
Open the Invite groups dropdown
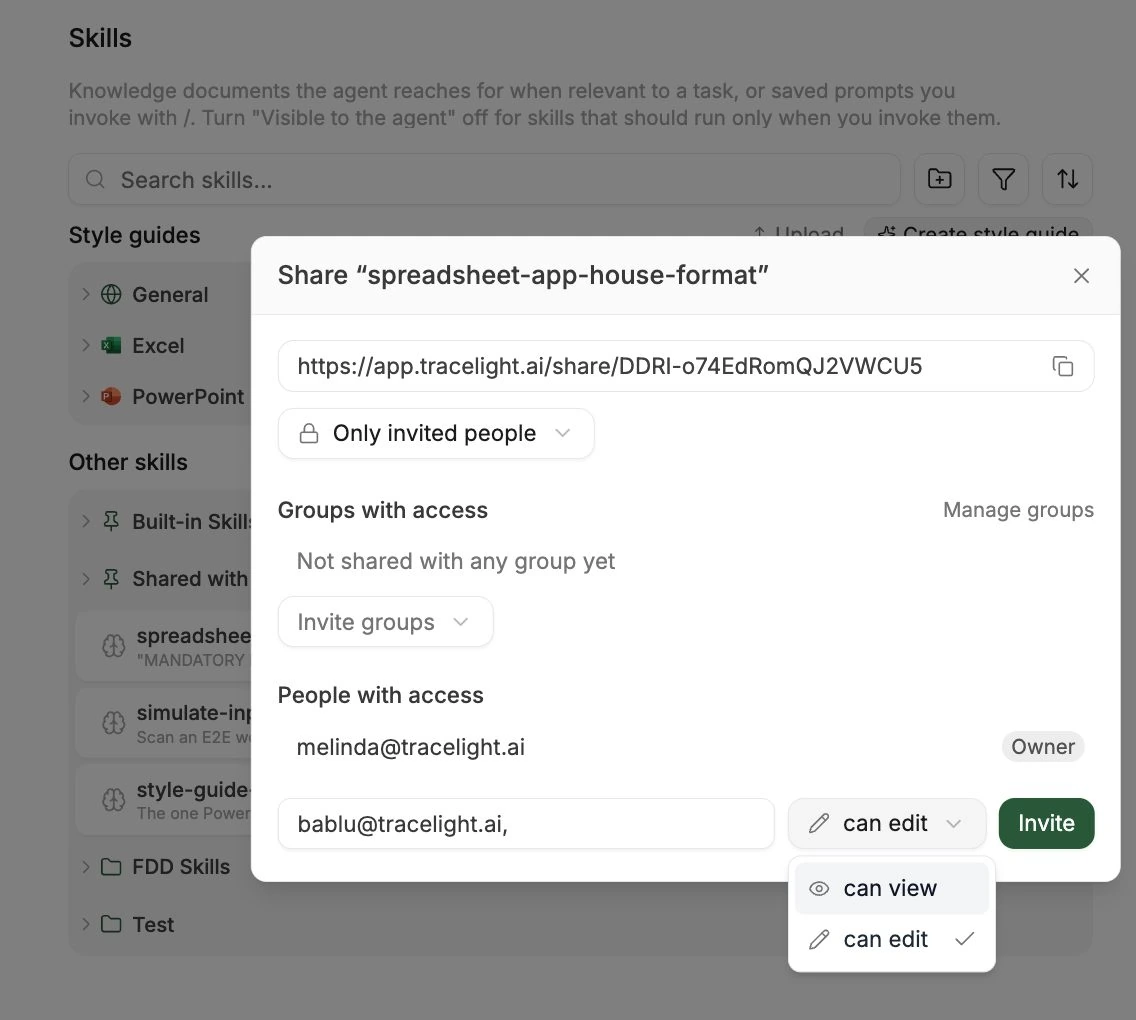[385, 622]
